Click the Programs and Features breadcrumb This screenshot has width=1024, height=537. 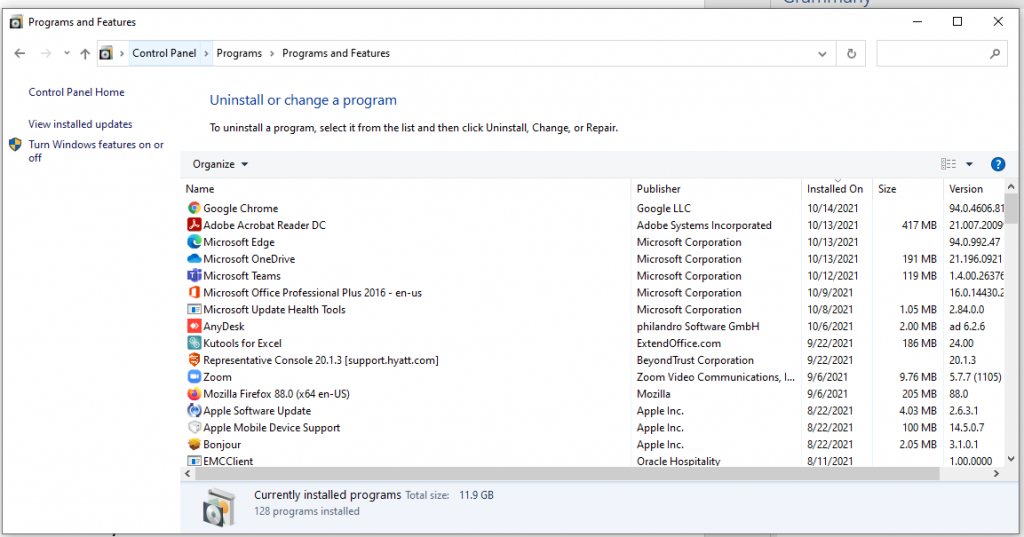pos(336,54)
